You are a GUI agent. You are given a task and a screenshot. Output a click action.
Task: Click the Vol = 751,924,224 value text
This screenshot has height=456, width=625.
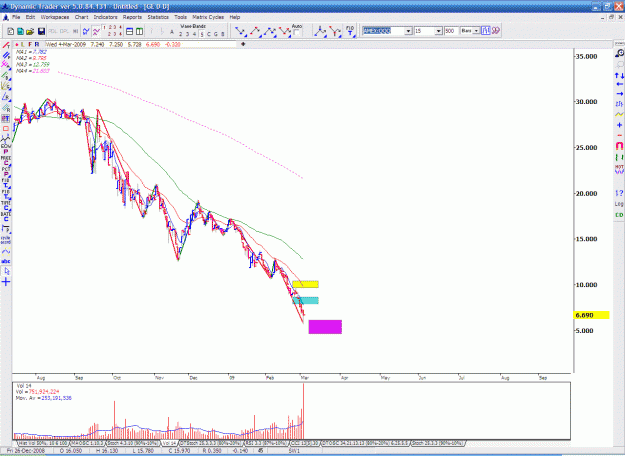(x=37, y=391)
